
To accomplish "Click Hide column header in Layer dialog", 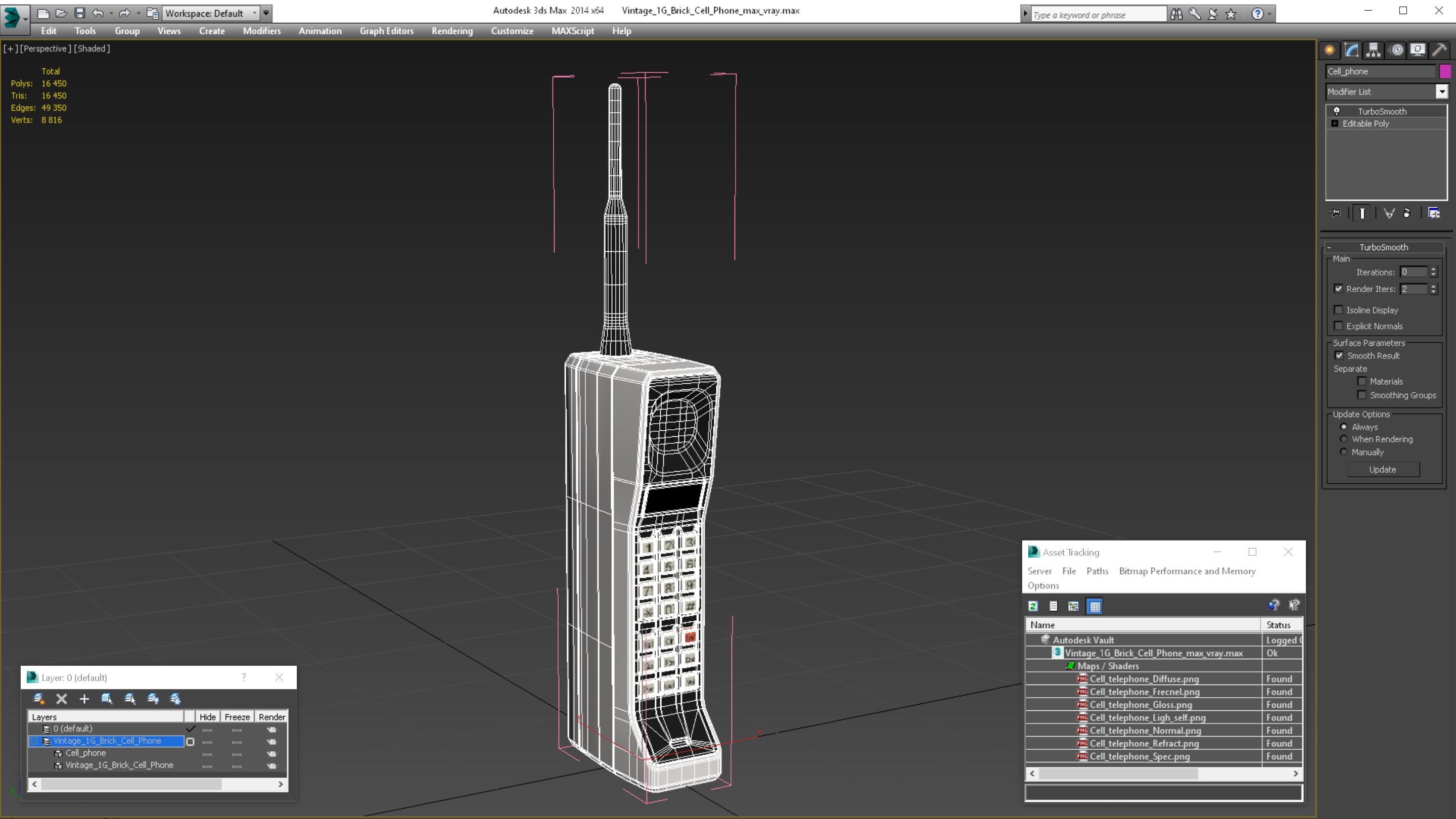I will click(207, 717).
